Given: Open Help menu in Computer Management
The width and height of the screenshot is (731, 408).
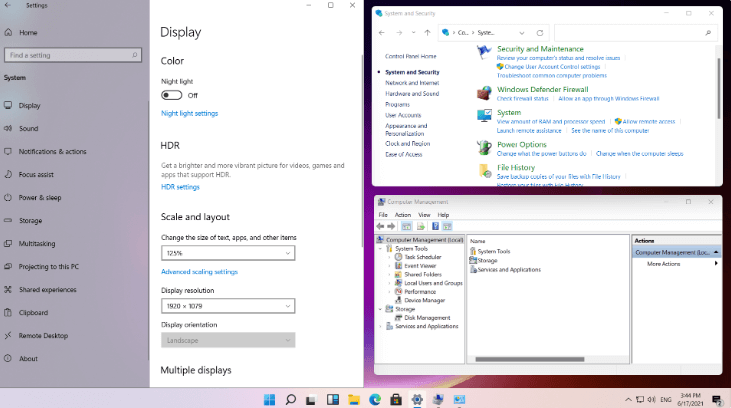Looking at the screenshot, I should click(443, 215).
